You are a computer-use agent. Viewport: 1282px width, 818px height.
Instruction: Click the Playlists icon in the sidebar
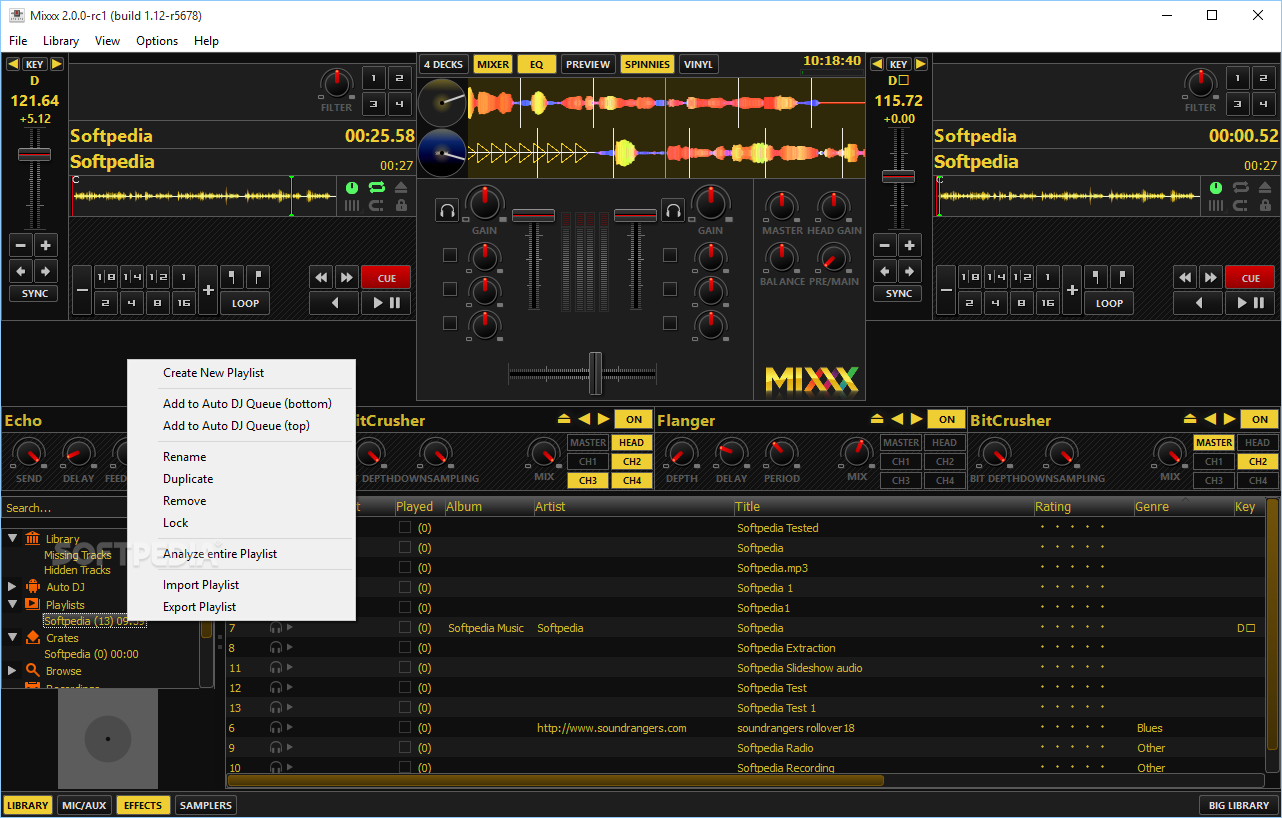pyautogui.click(x=33, y=604)
